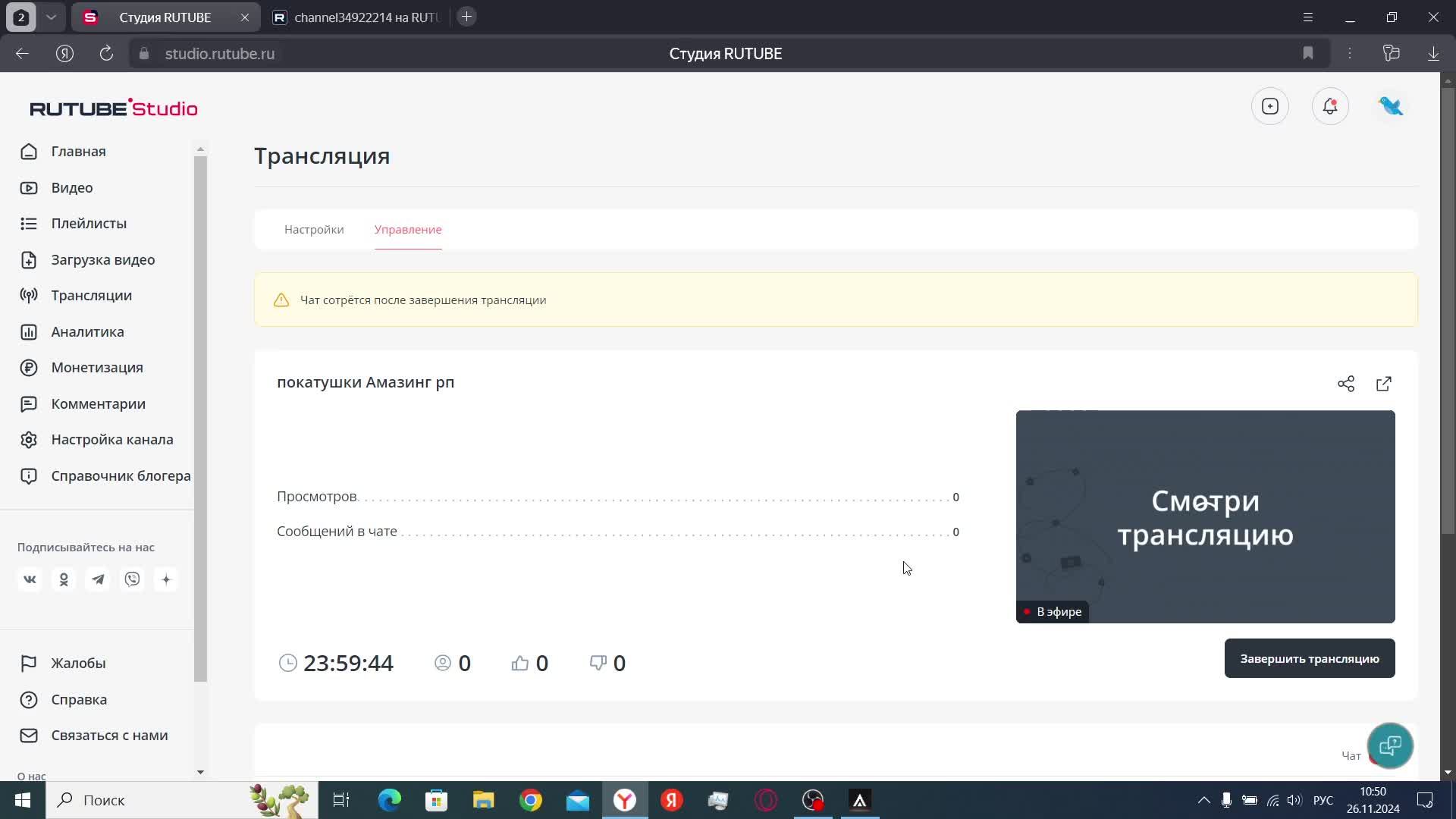Expand the tab group dropdown arrow
This screenshot has height=819, width=1456.
click(x=51, y=17)
